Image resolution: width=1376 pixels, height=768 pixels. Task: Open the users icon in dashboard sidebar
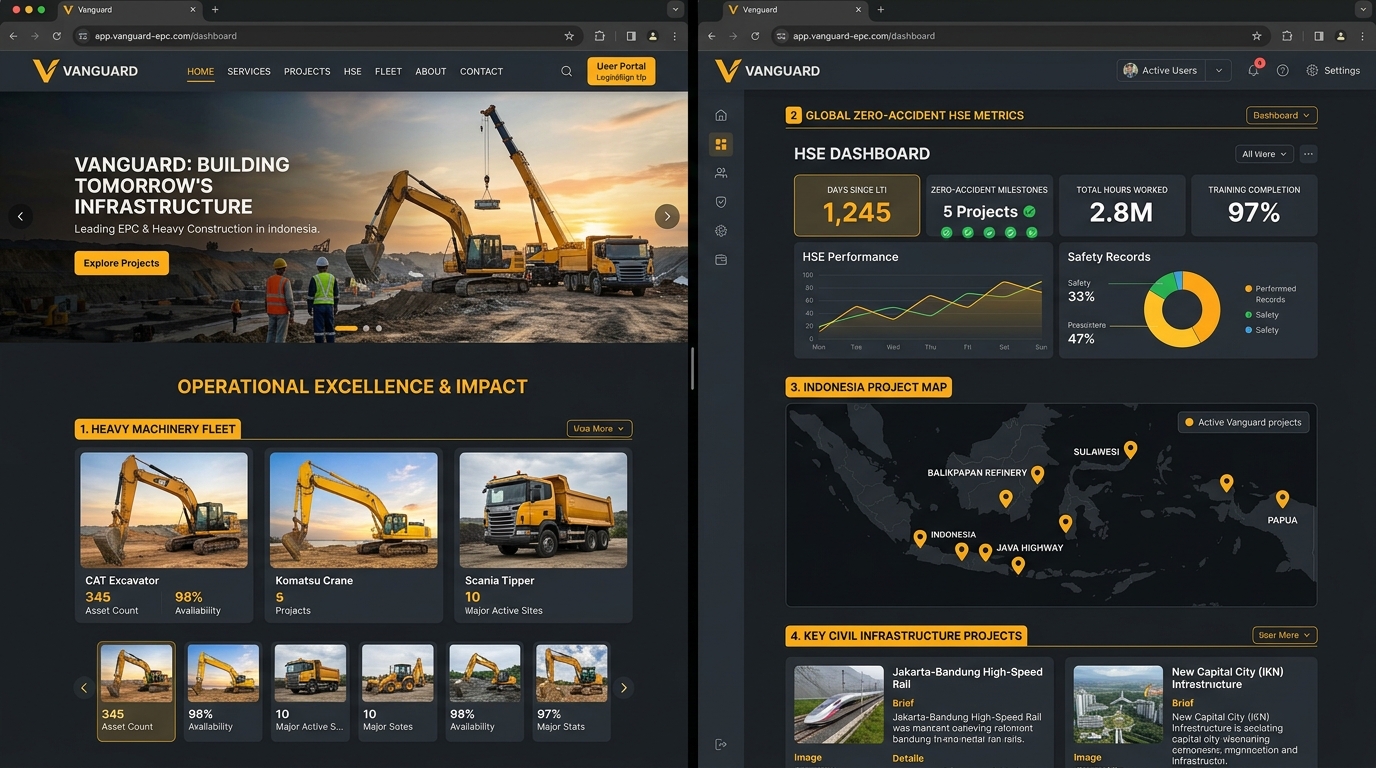pyautogui.click(x=721, y=173)
